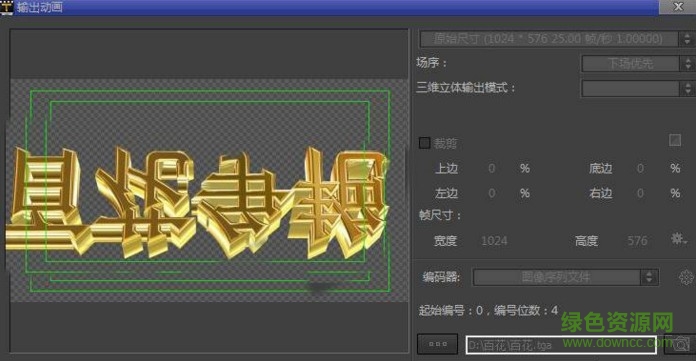This screenshot has width=696, height=361.
Task: Click the browse button labeled with three dots
Action: tap(438, 344)
